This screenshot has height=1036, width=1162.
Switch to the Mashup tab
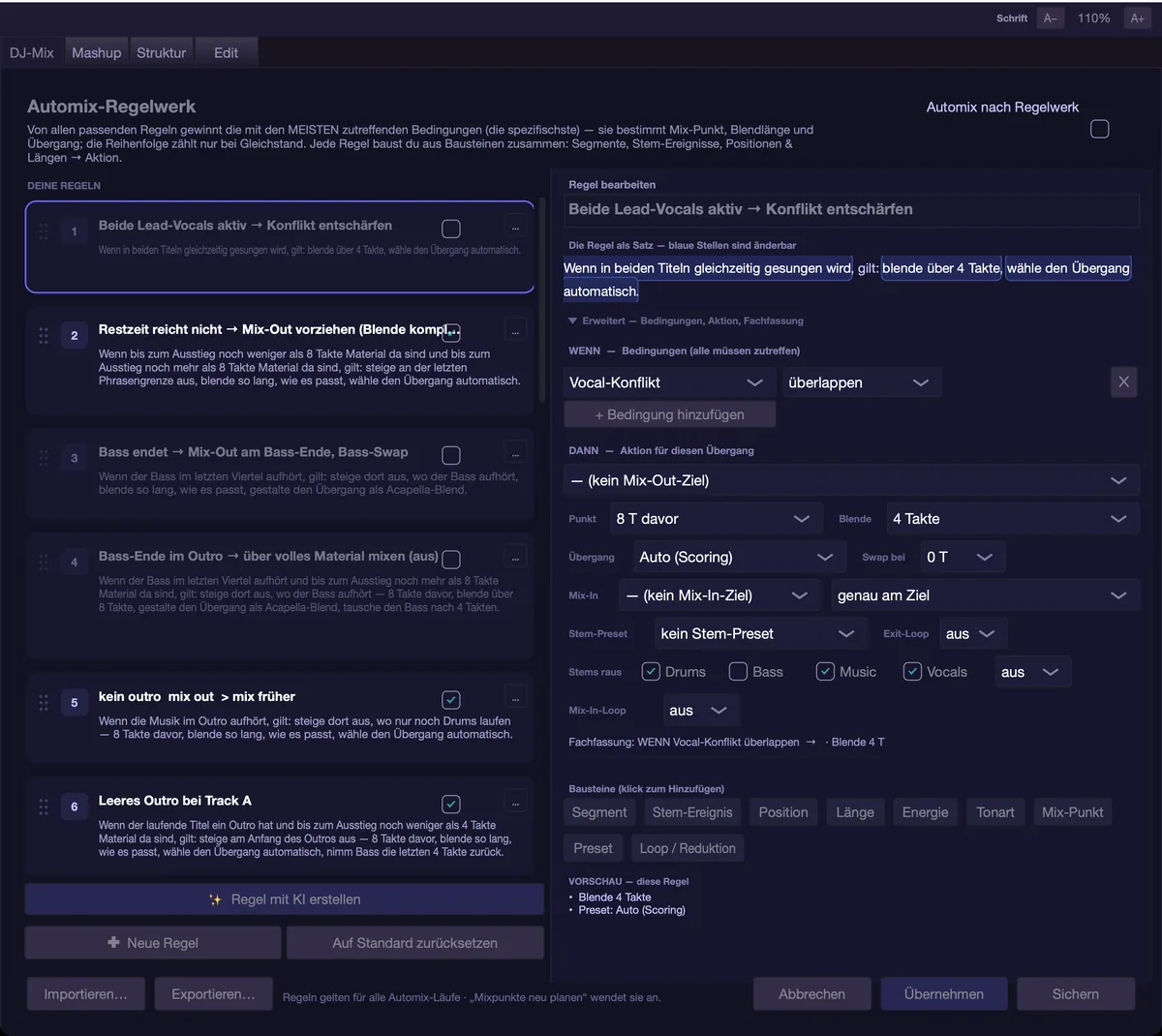coord(97,52)
